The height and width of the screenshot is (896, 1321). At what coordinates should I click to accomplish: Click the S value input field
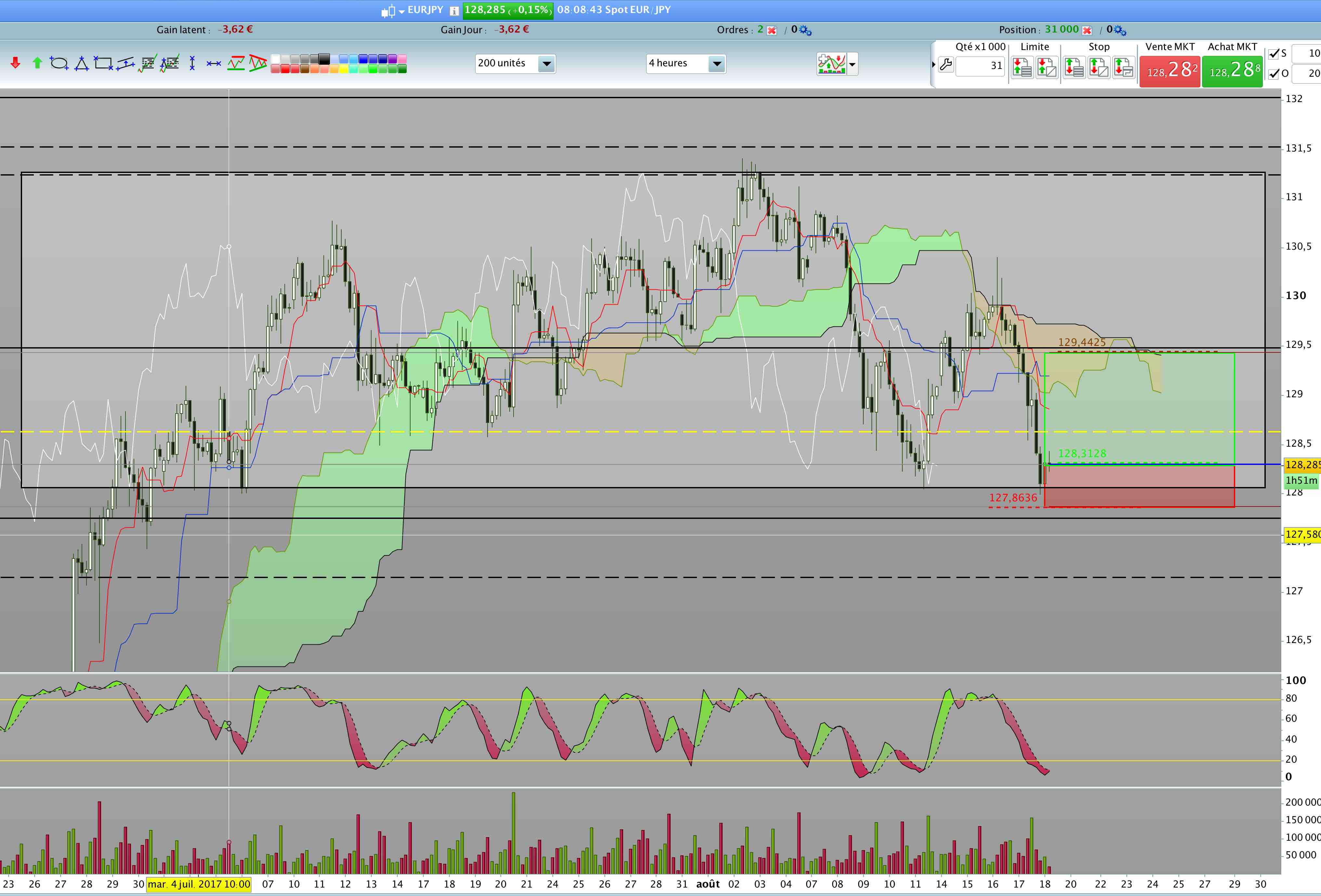pos(1306,54)
